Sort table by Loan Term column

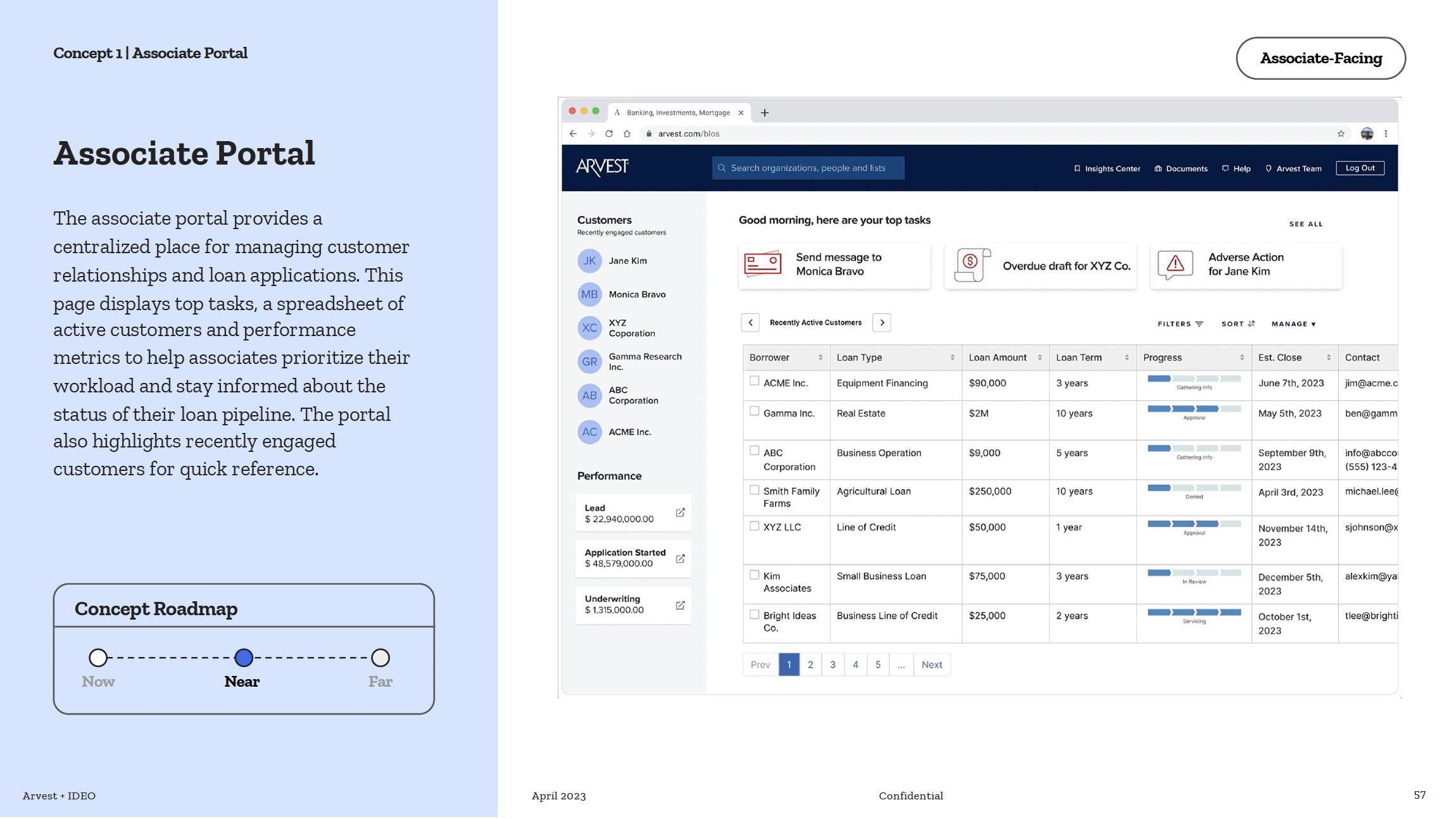pos(1127,358)
